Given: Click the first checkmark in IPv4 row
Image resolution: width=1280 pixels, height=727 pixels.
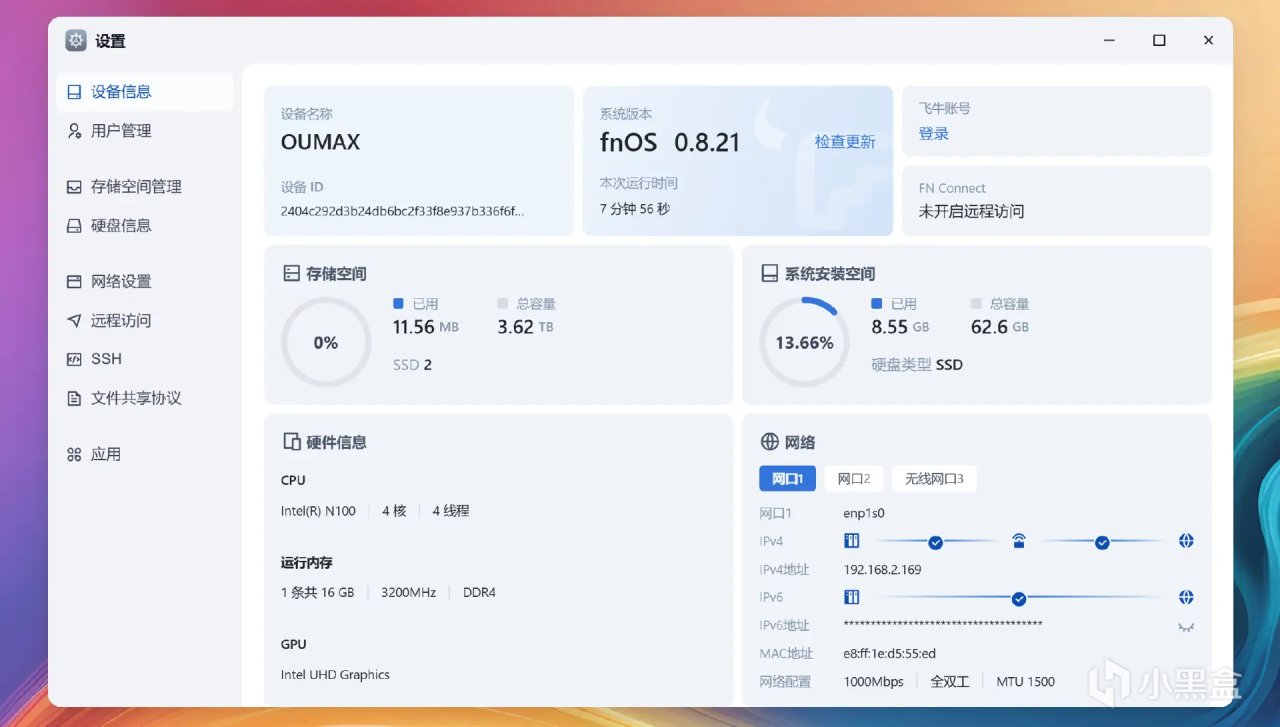Looking at the screenshot, I should (x=935, y=542).
